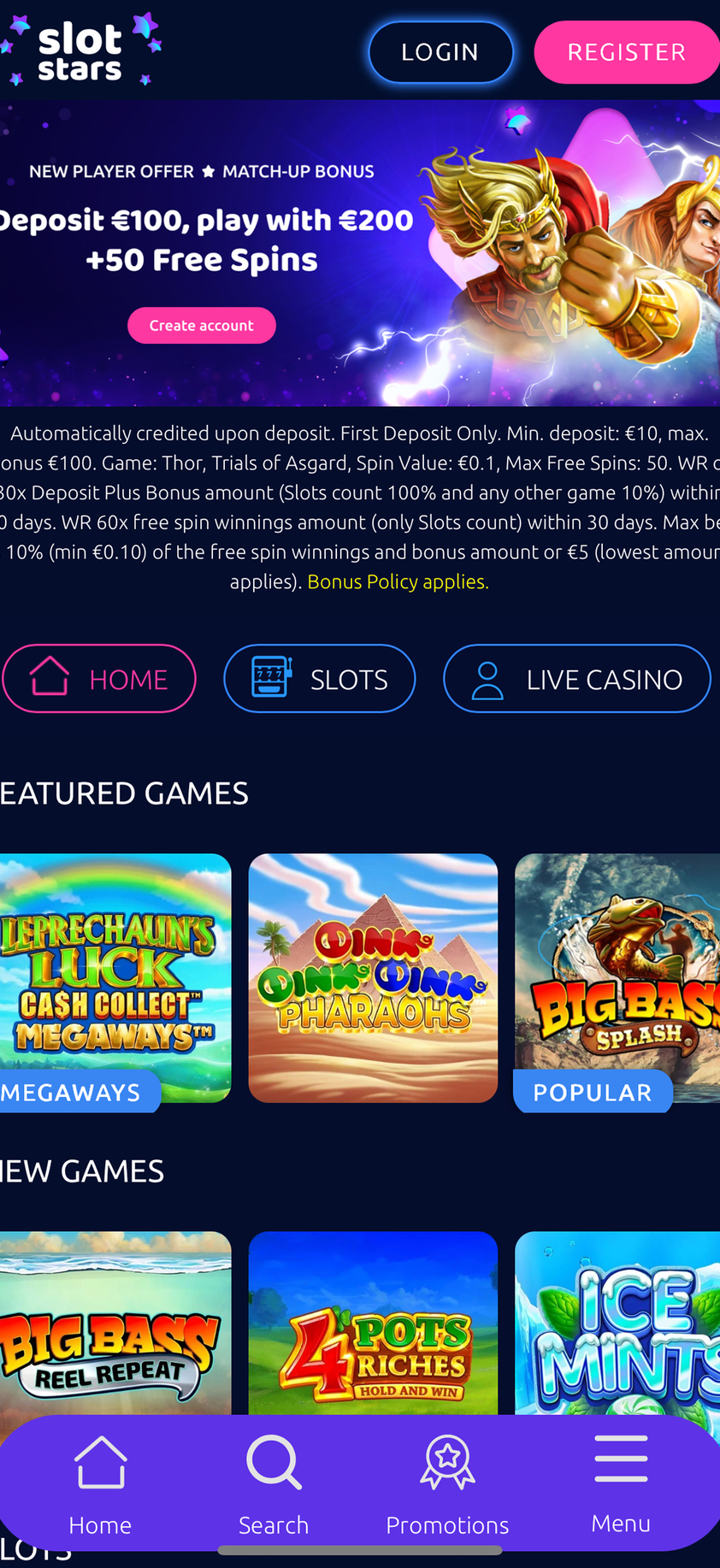Click the LOGIN button

click(440, 52)
